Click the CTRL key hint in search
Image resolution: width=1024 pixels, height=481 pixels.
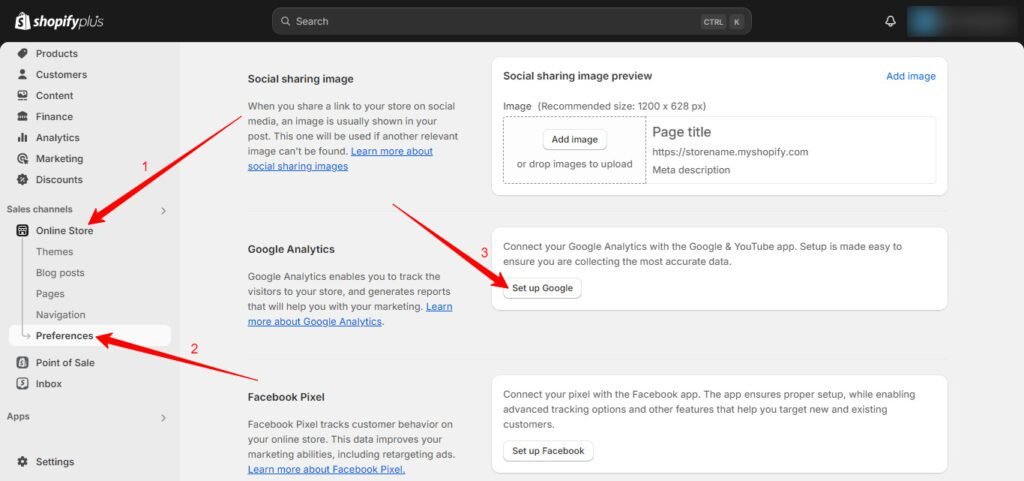pos(713,22)
